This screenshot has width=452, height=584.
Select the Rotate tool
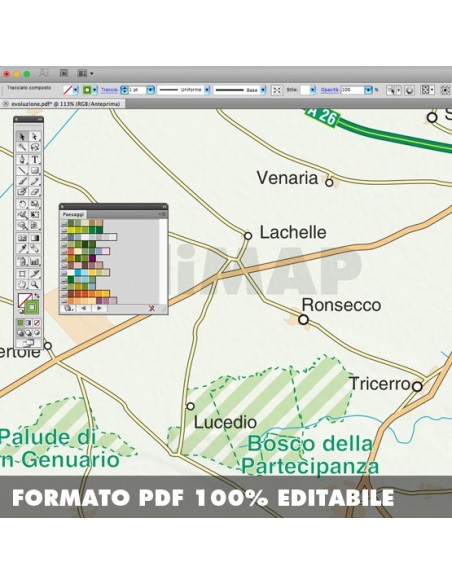pos(22,204)
